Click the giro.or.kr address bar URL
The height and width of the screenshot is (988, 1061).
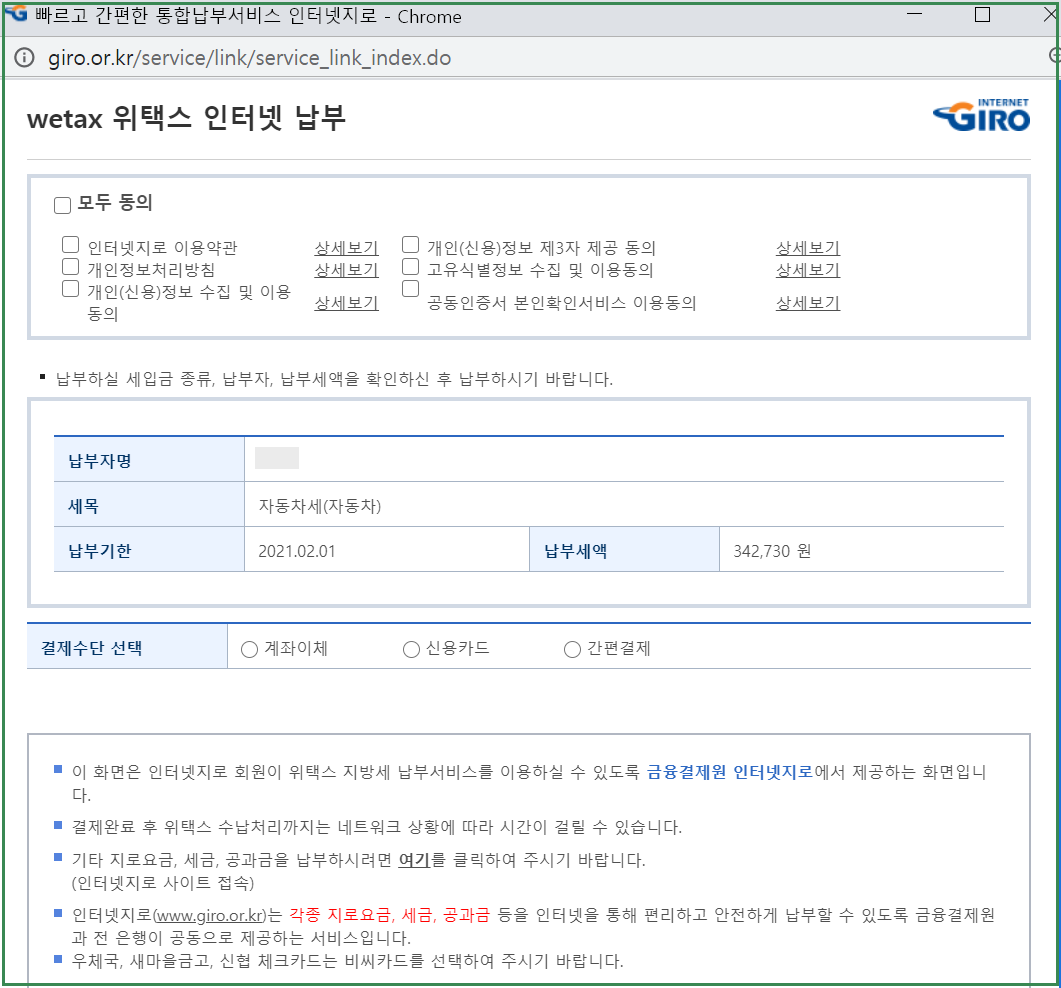250,58
